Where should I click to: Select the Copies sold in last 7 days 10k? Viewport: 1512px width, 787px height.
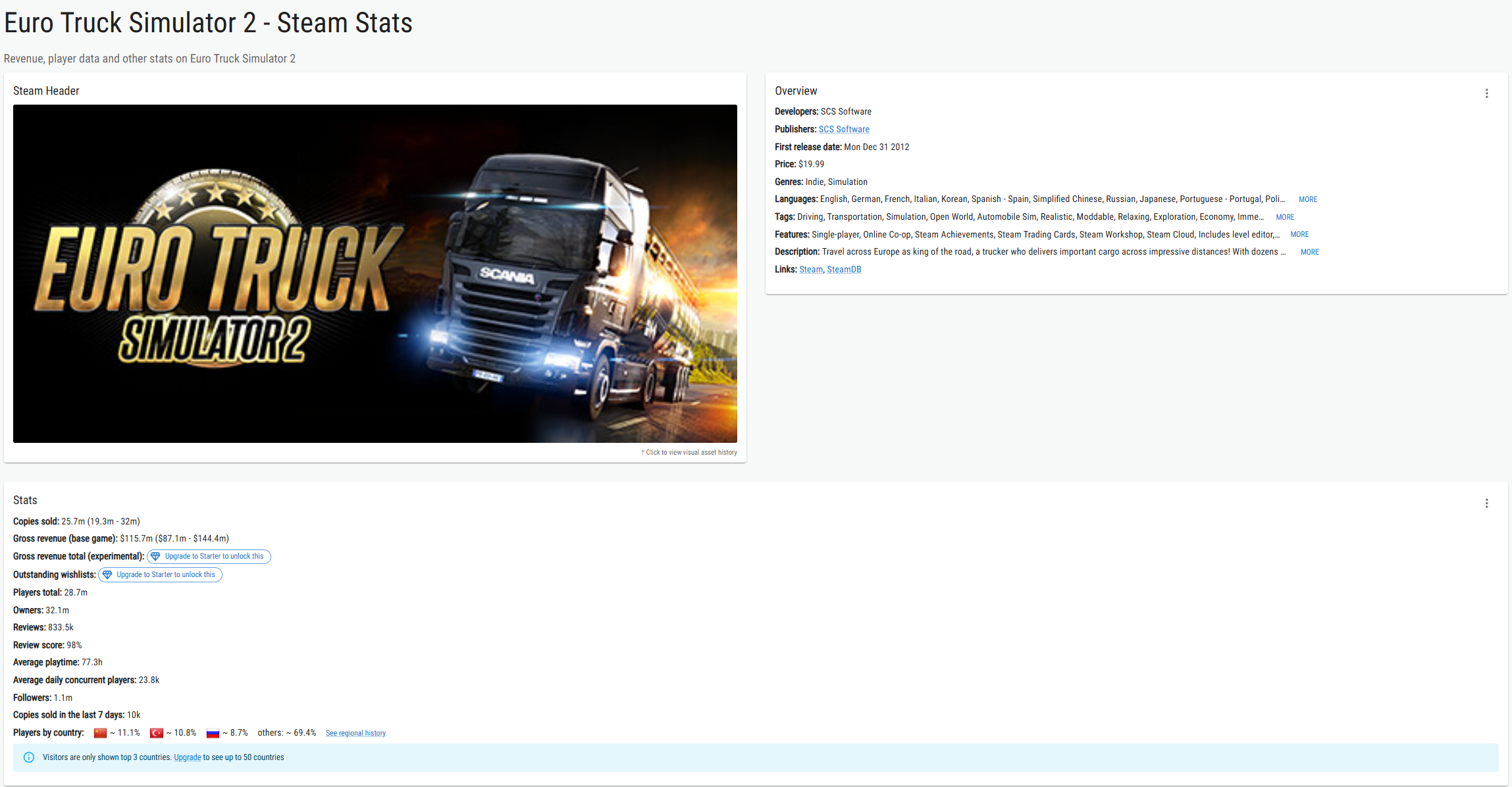coord(134,715)
